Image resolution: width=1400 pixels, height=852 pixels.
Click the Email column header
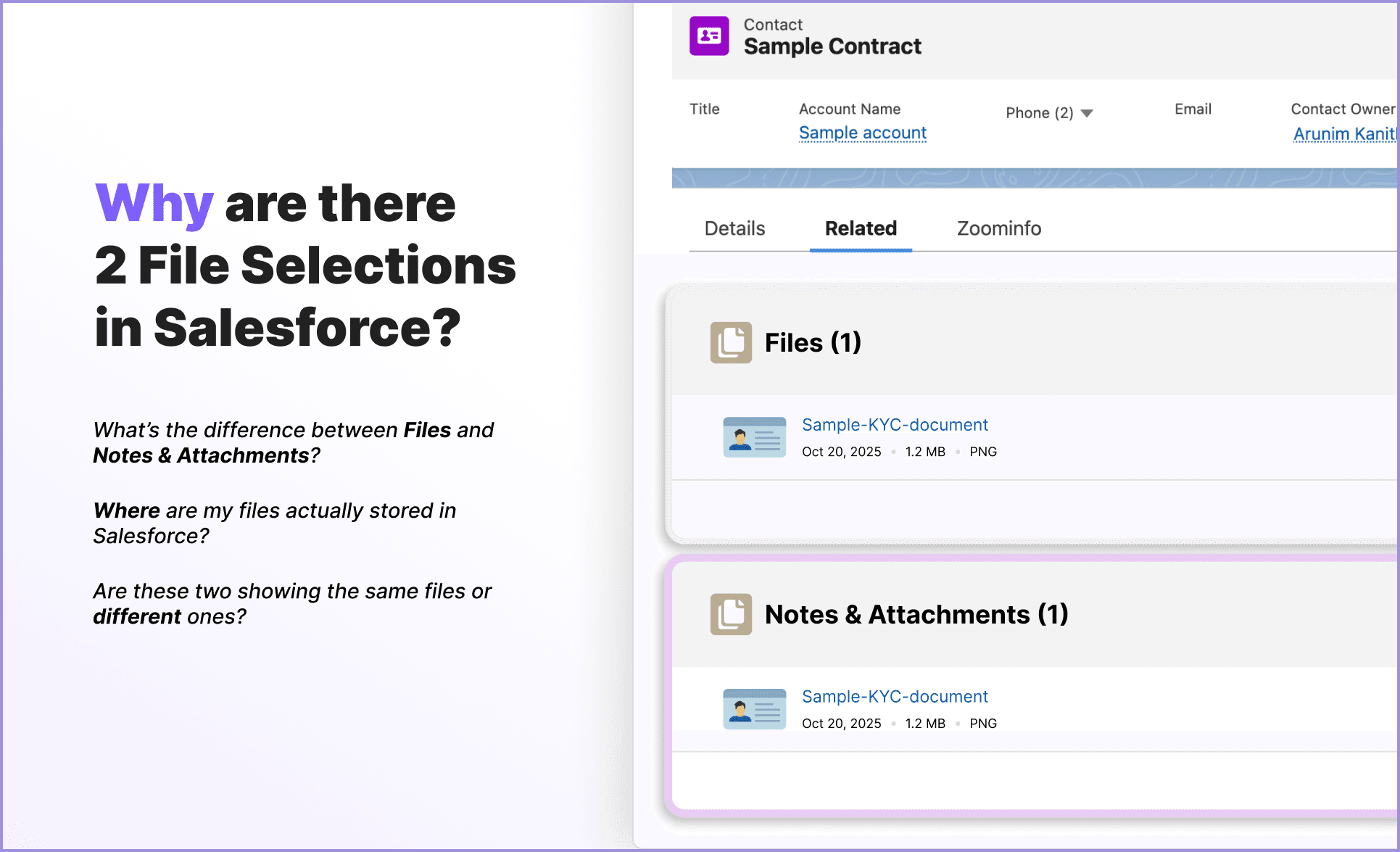[1192, 109]
